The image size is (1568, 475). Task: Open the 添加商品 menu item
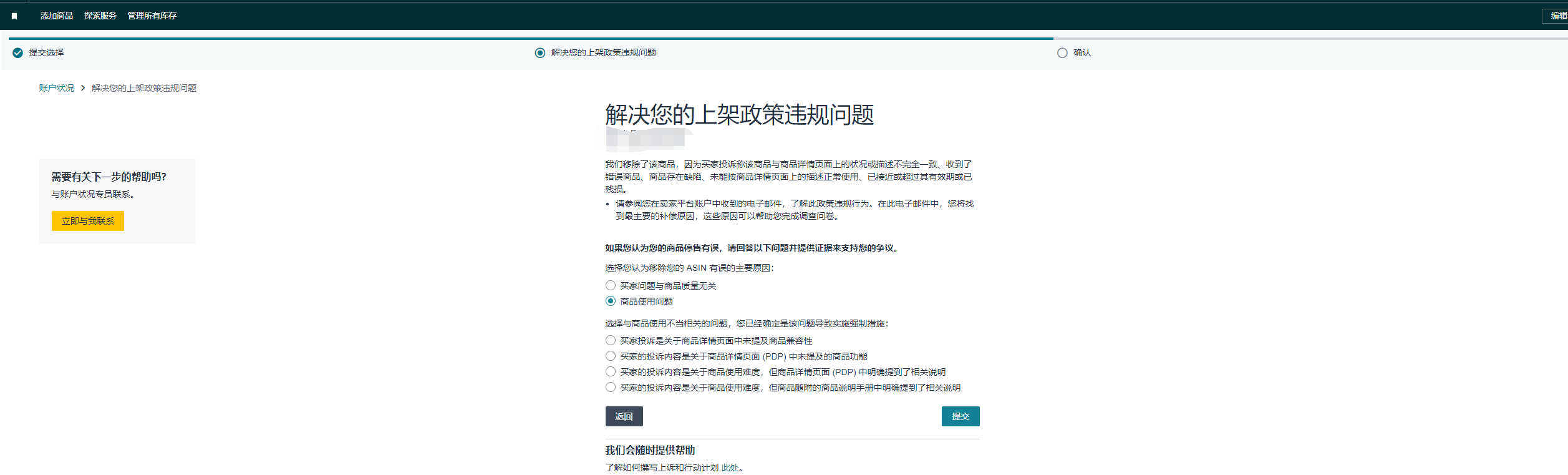pyautogui.click(x=57, y=16)
